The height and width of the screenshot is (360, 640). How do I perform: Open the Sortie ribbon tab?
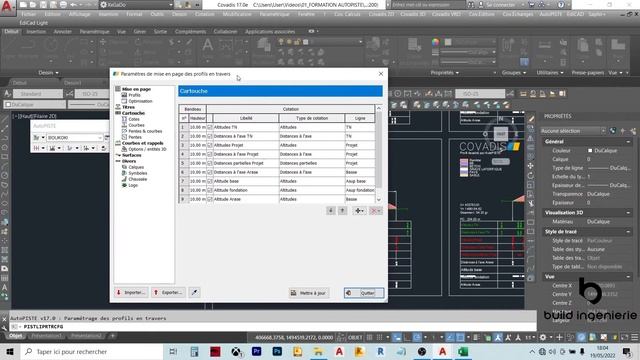tap(160, 31)
